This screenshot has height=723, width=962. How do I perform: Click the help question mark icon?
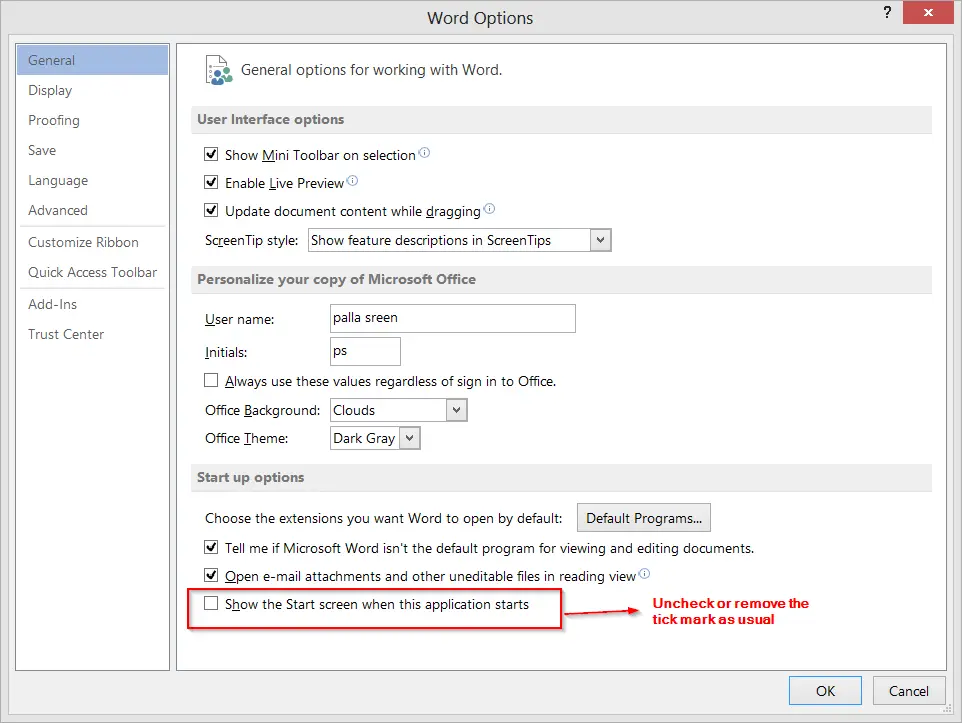887,12
